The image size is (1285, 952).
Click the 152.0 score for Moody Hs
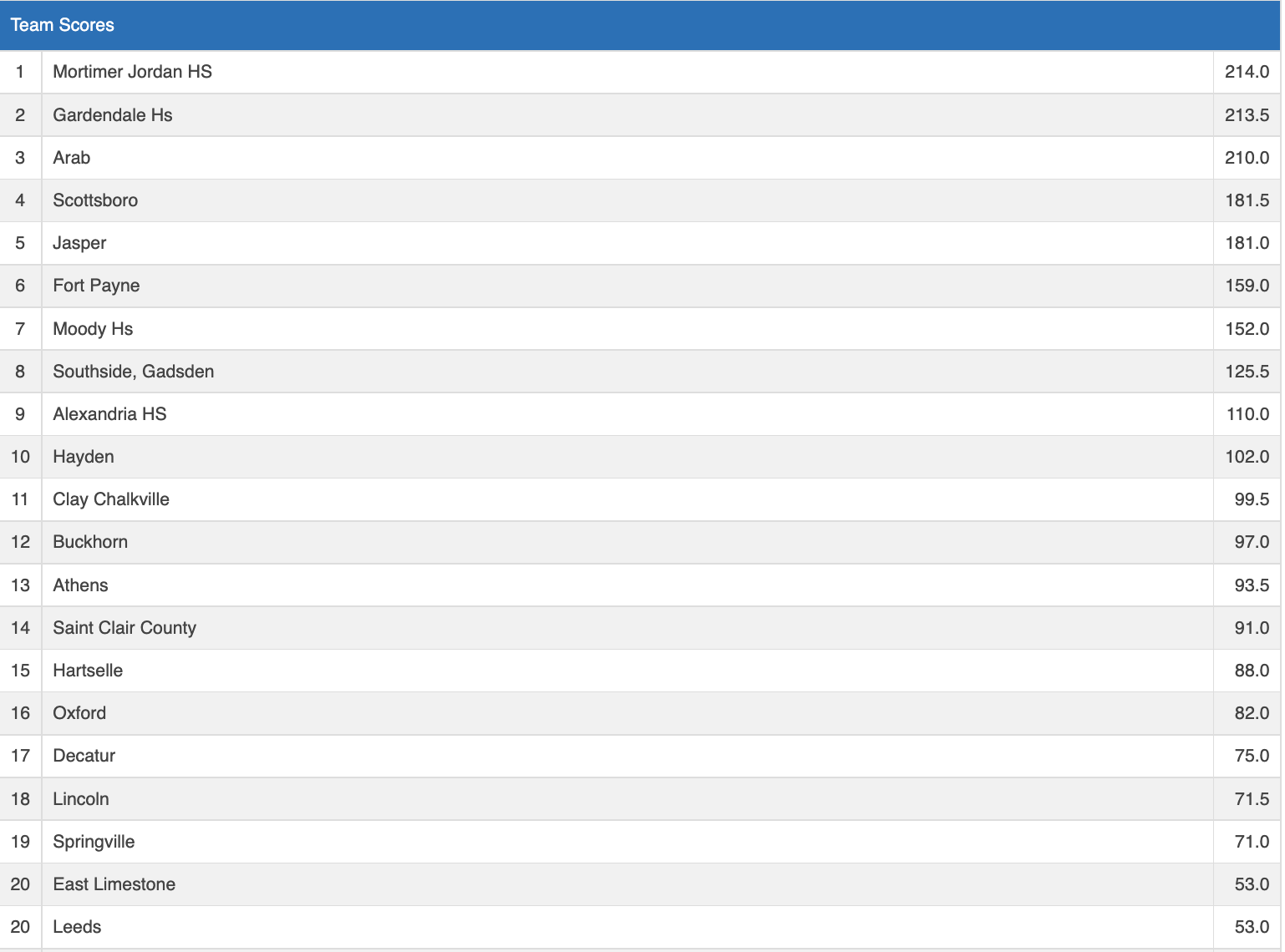(x=1247, y=329)
